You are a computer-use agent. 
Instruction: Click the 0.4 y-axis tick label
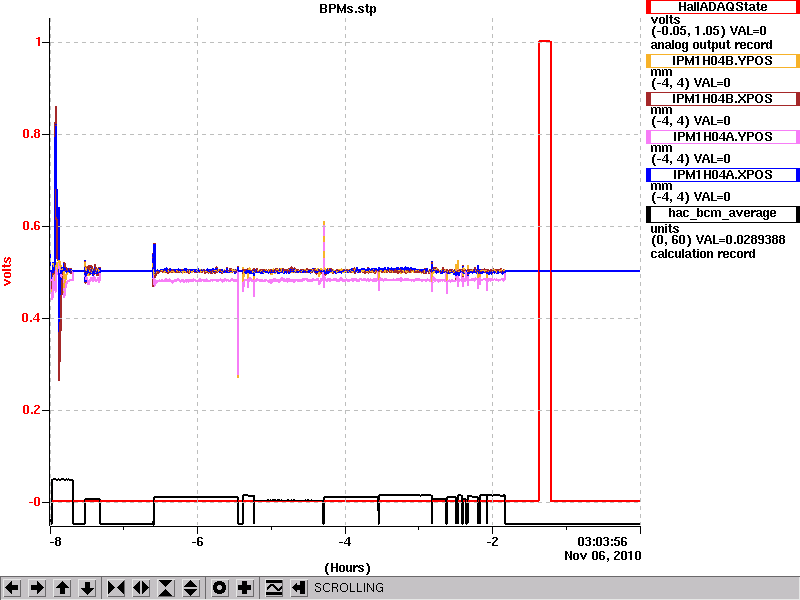point(32,318)
